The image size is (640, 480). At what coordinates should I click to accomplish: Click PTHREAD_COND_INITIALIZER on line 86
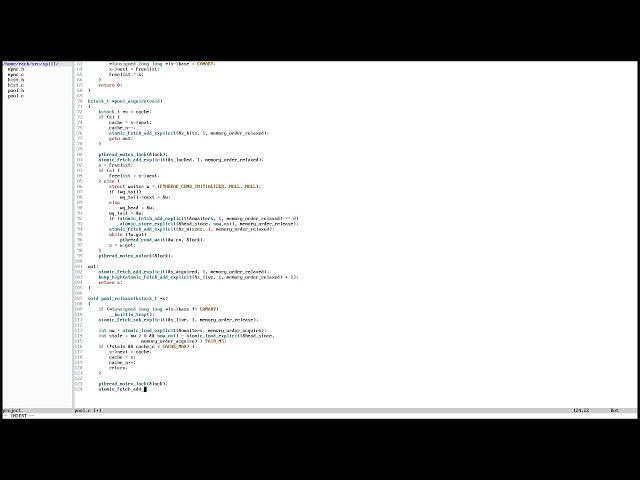tap(192, 187)
